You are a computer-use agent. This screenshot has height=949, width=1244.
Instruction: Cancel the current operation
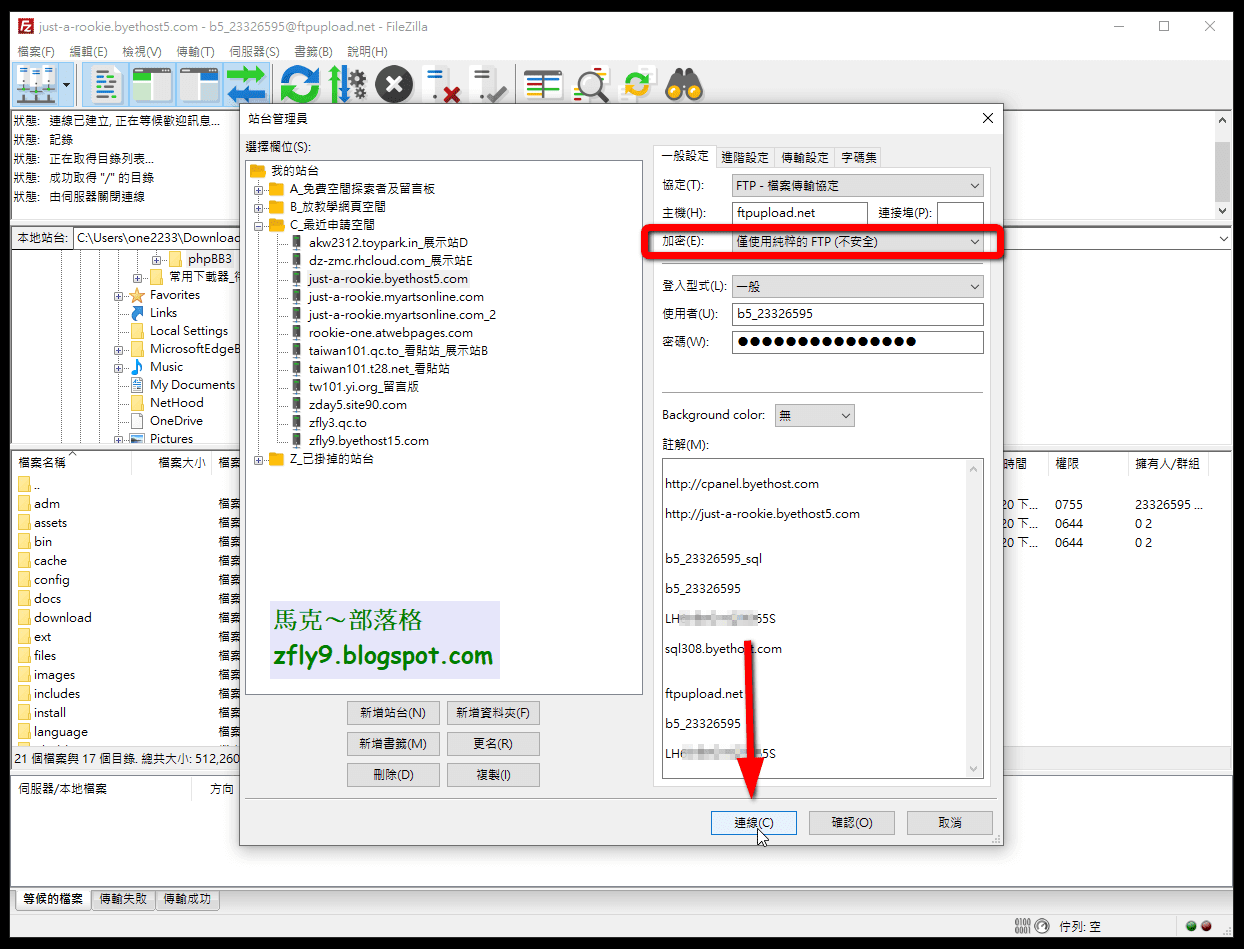pyautogui.click(x=393, y=84)
